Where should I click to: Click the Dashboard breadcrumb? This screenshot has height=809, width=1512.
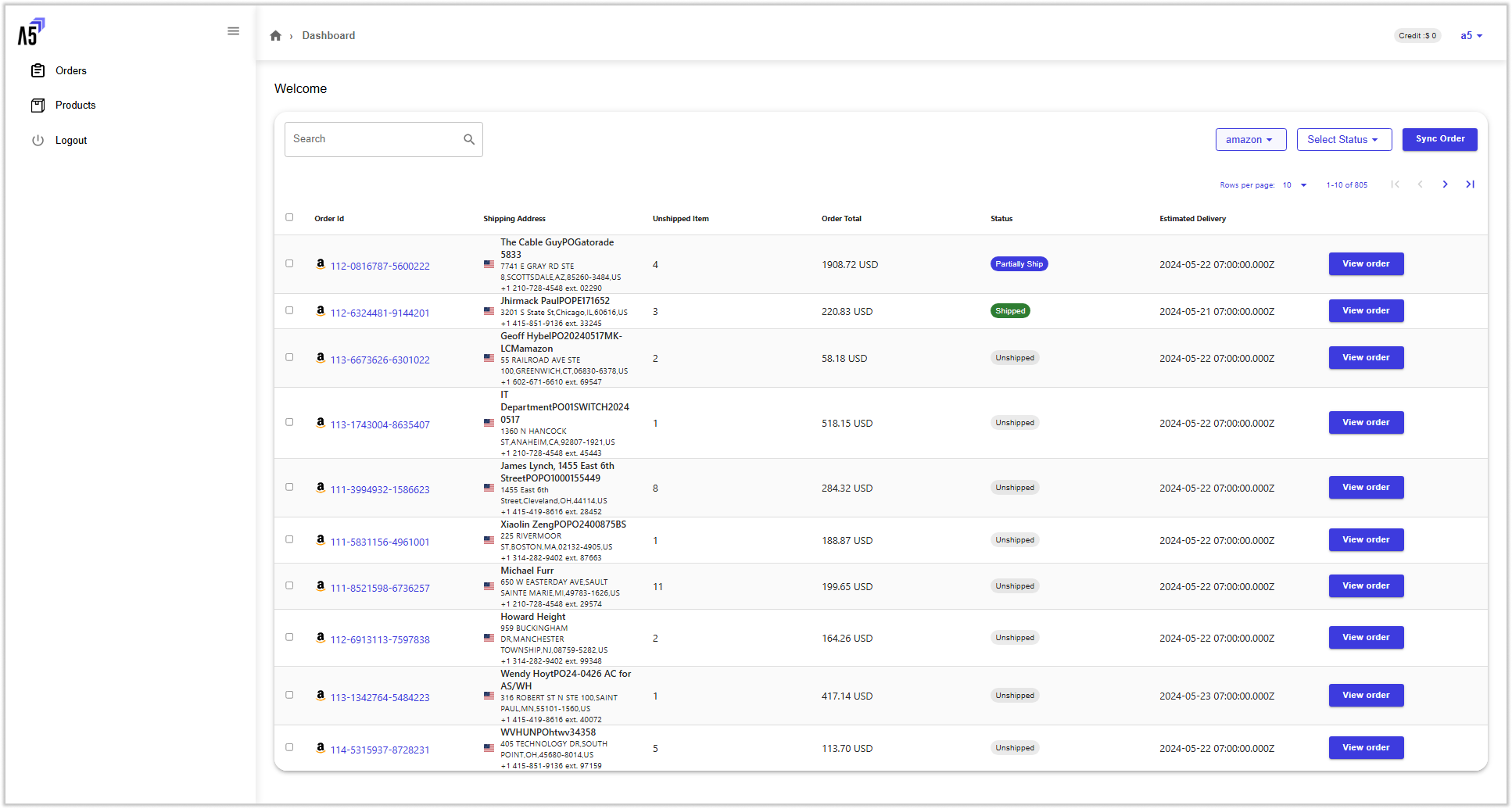[x=328, y=36]
